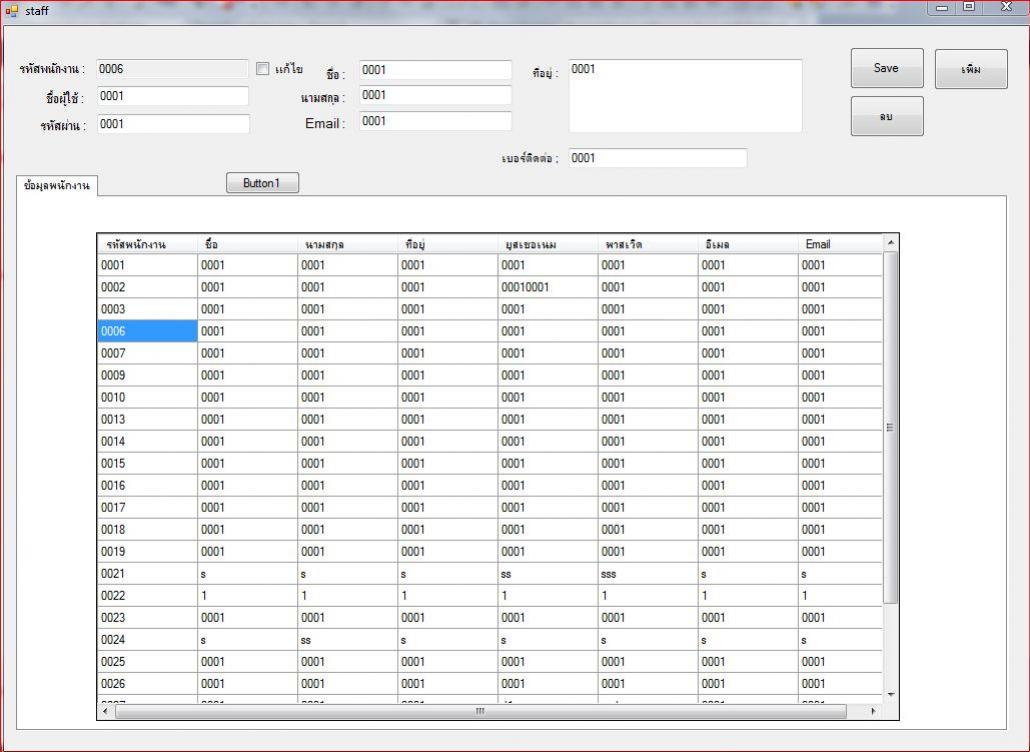1030x752 pixels.
Task: Click the นามสกุล column header
Action: coord(347,244)
